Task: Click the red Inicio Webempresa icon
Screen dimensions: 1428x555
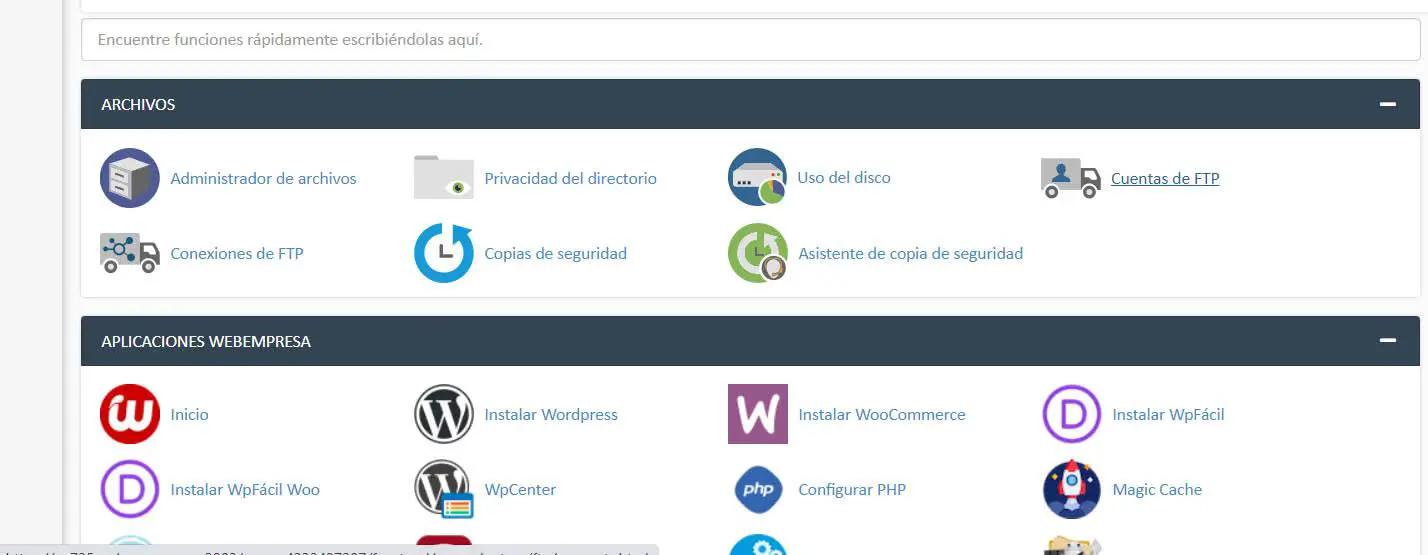Action: point(130,414)
